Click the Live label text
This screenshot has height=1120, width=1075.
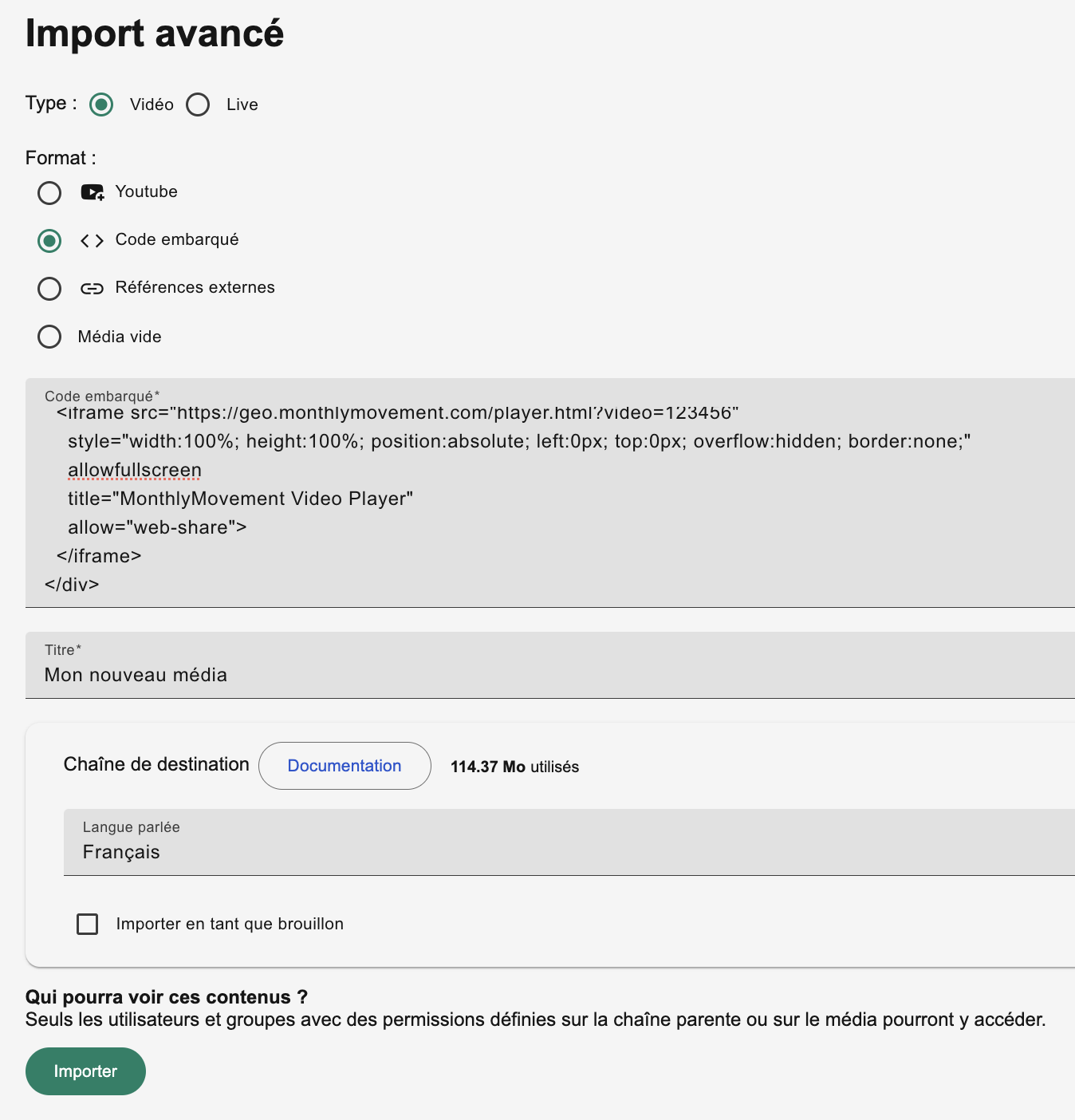(242, 105)
